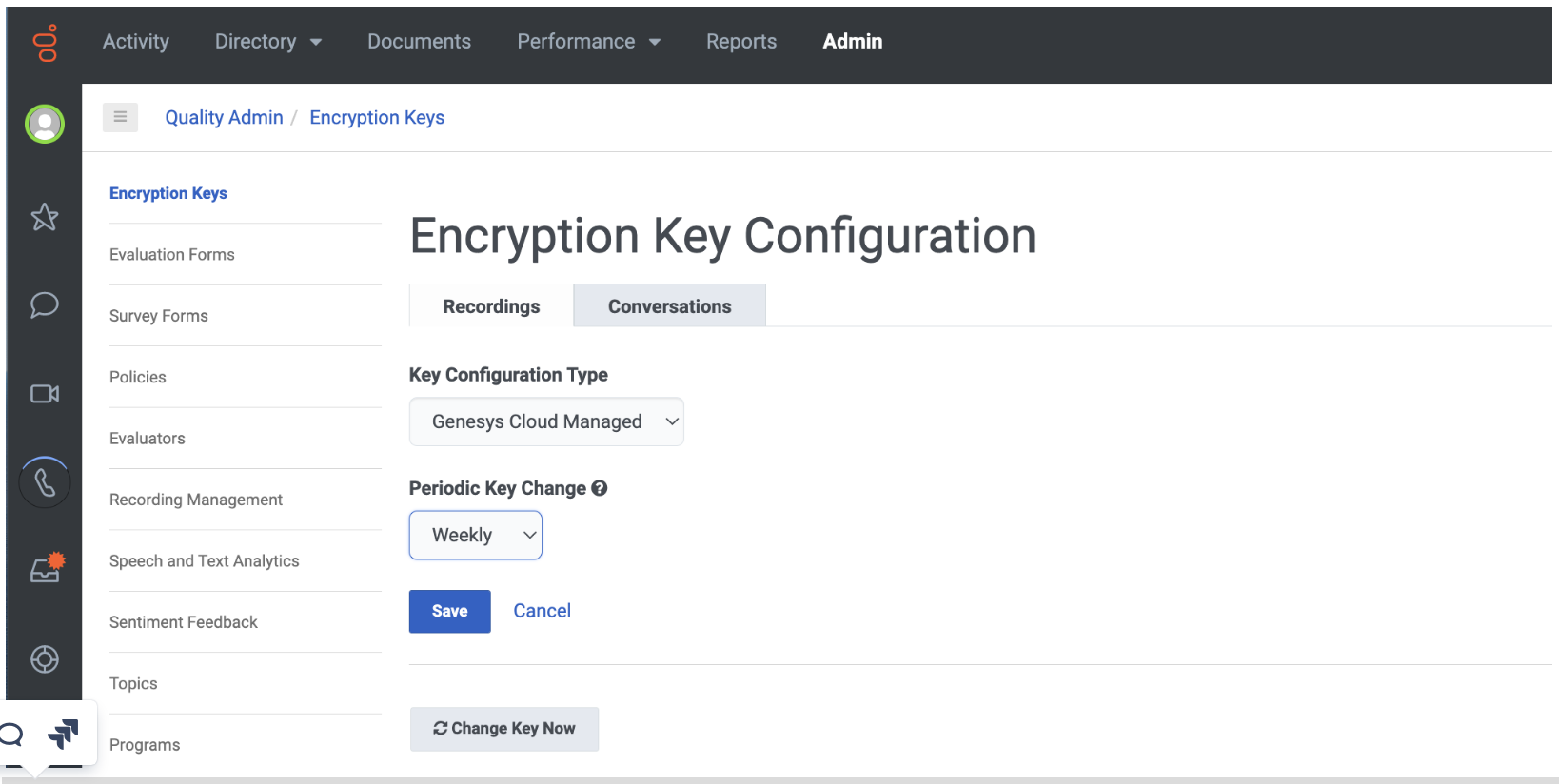Viewport: 1559px width, 784px height.
Task: Open favorites star icon in sidebar
Action: tap(45, 217)
